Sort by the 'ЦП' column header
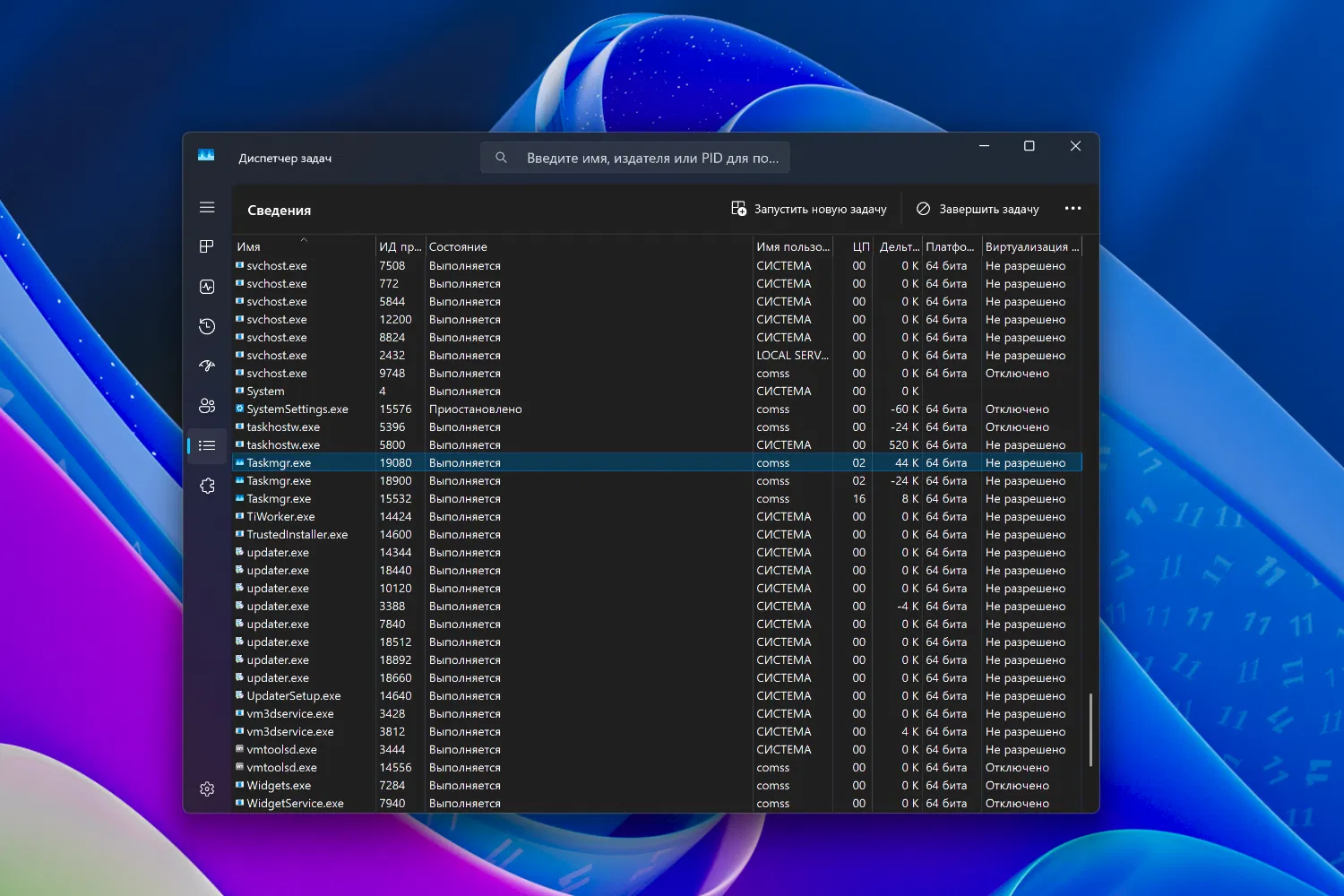Image resolution: width=1344 pixels, height=896 pixels. (860, 246)
